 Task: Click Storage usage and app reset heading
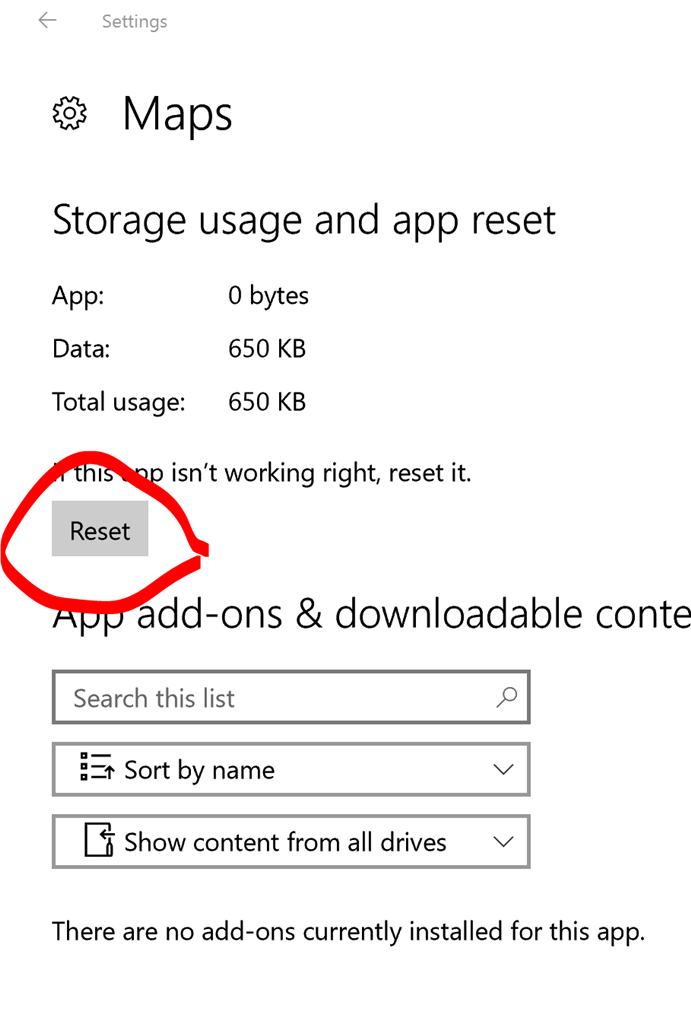point(304,221)
